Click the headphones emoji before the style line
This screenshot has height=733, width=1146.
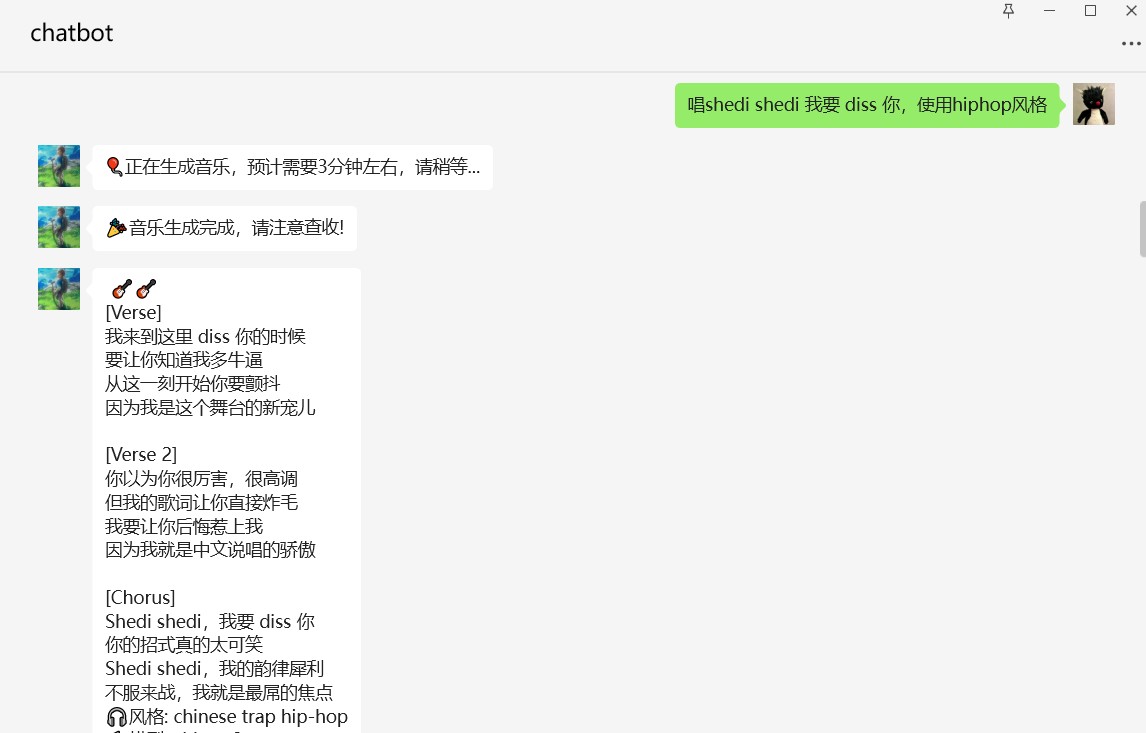point(116,717)
